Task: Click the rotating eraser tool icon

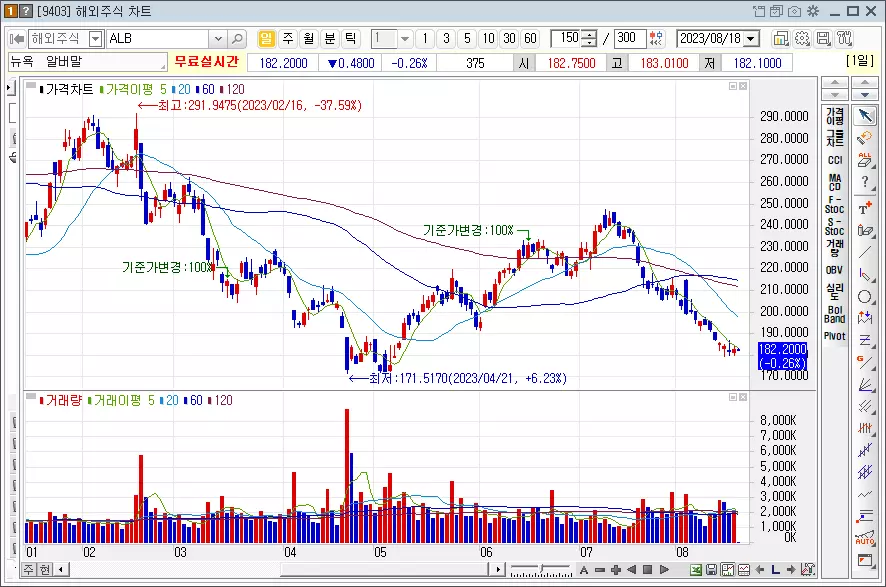Action: pos(865,138)
